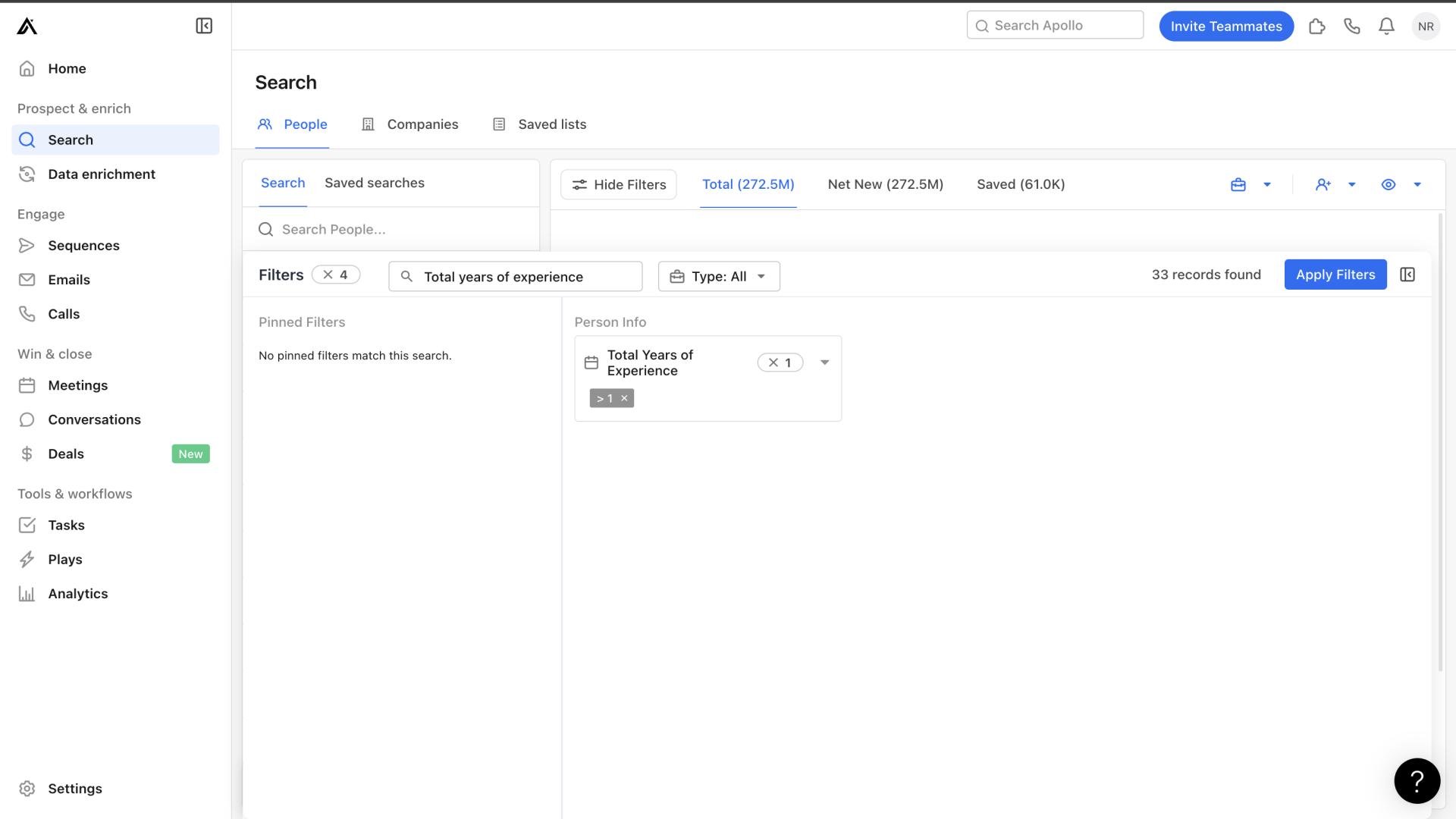The image size is (1456, 819).
Task: Click the Apply Filters button
Action: 1335,274
